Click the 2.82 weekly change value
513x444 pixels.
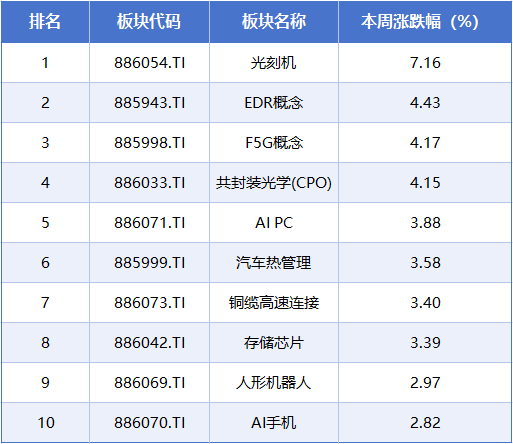(425, 423)
